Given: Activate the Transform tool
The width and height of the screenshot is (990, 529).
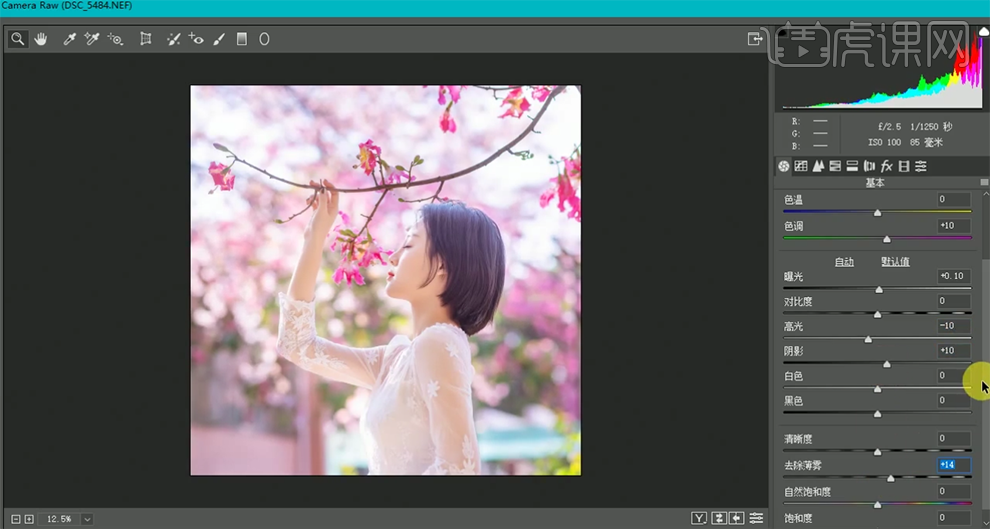Looking at the screenshot, I should click(146, 39).
